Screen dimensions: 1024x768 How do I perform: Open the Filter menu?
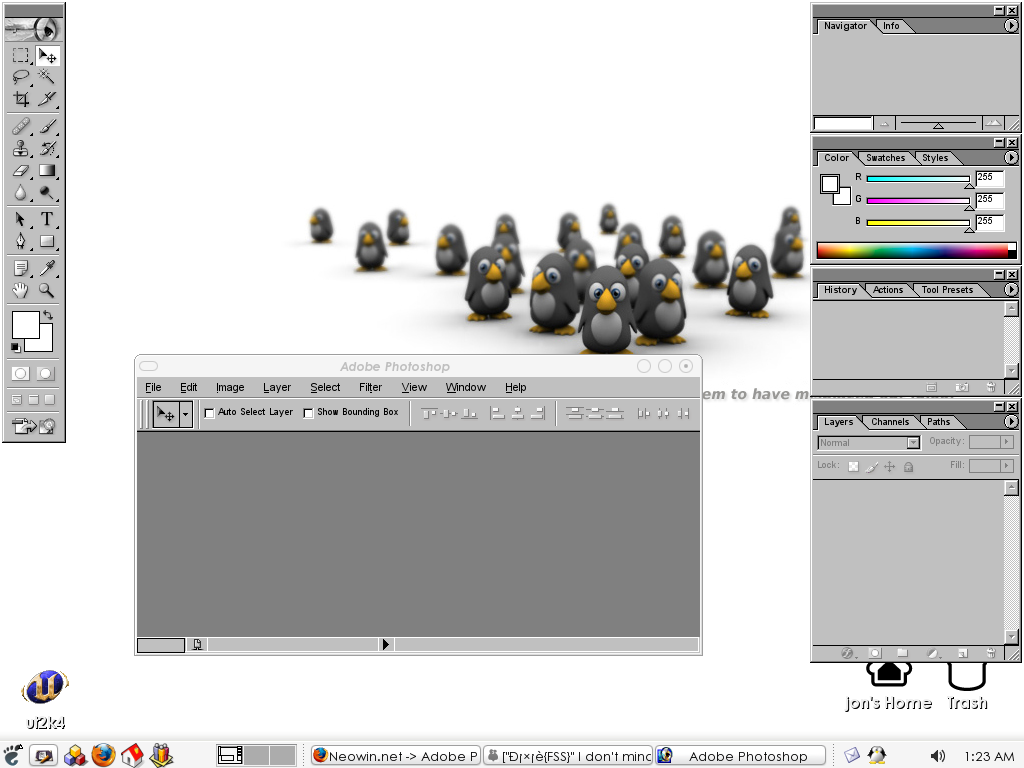(x=370, y=387)
